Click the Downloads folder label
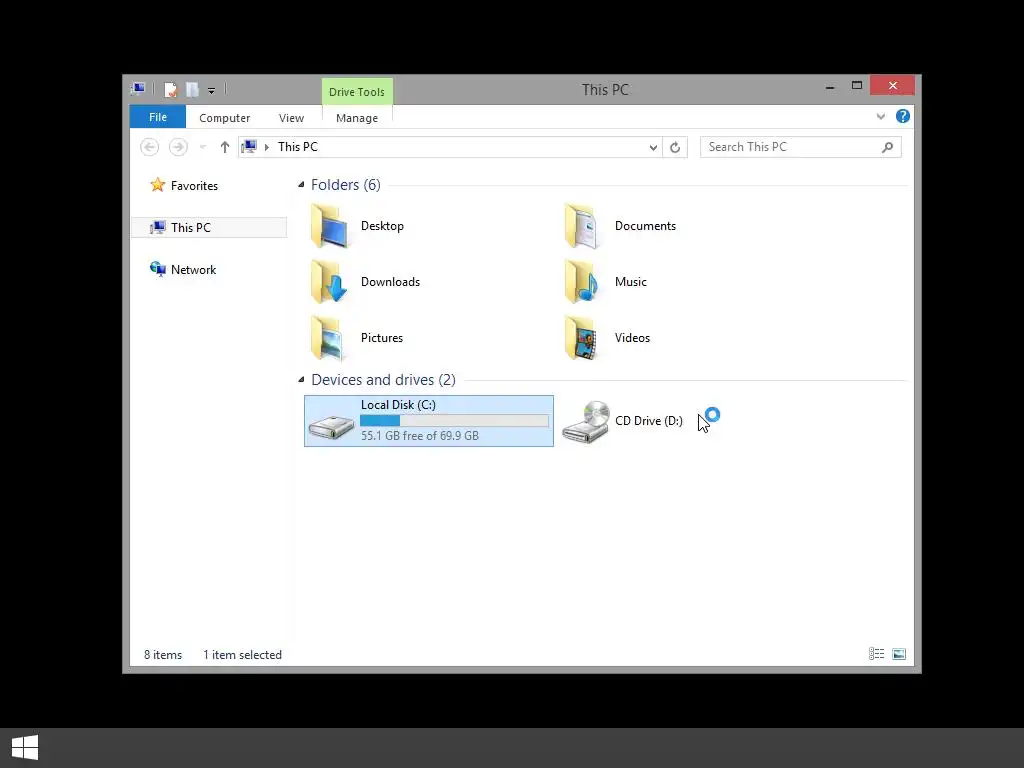 390,282
